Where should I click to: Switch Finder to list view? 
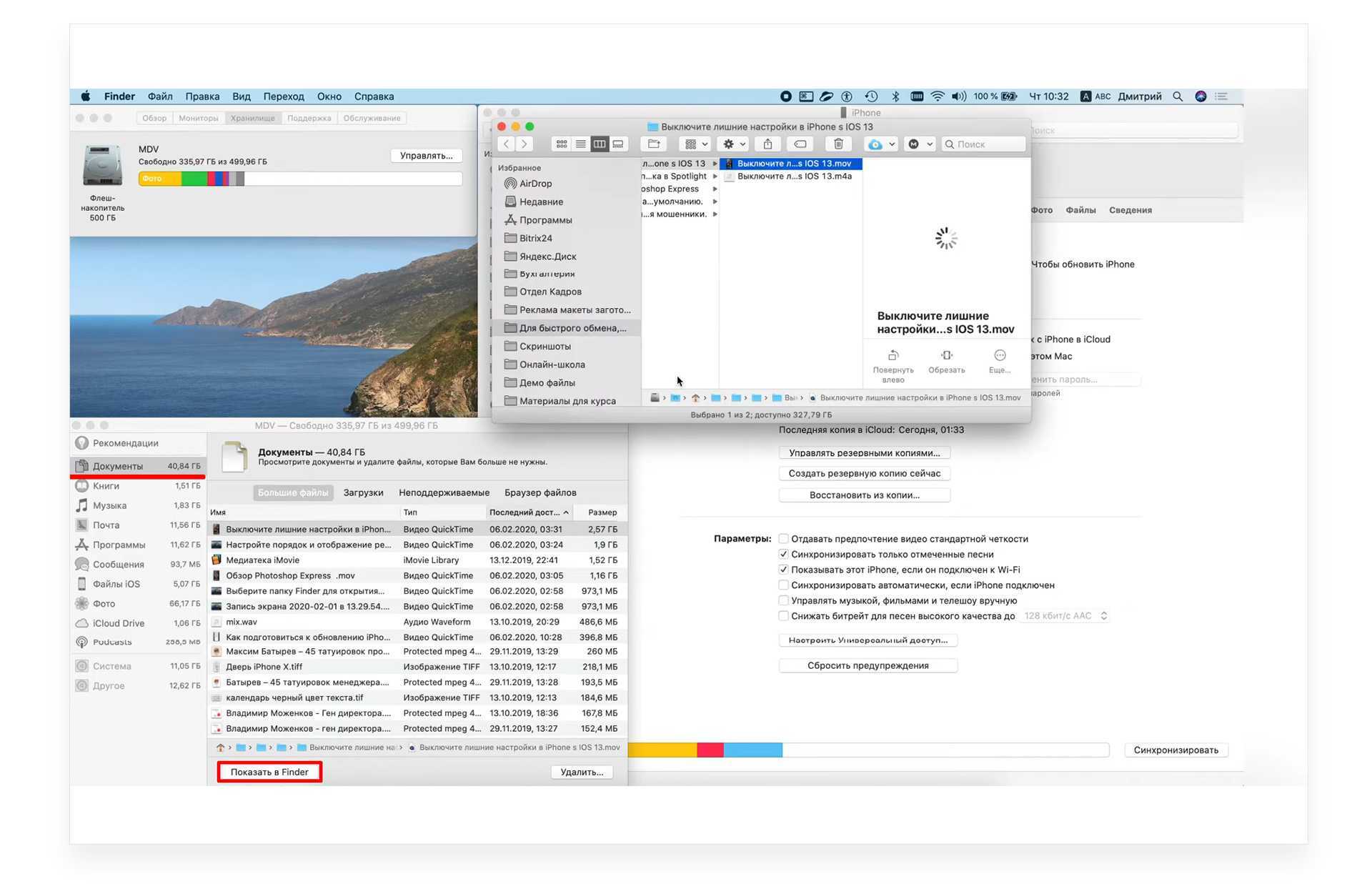point(580,144)
